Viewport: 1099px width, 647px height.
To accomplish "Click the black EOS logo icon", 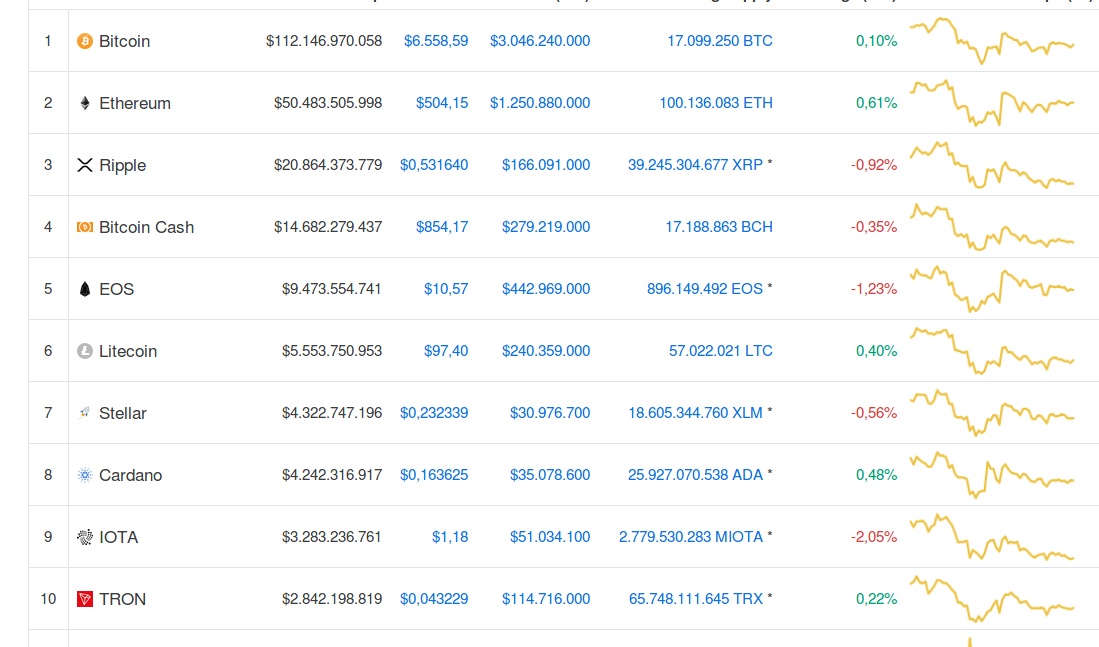I will 85,289.
